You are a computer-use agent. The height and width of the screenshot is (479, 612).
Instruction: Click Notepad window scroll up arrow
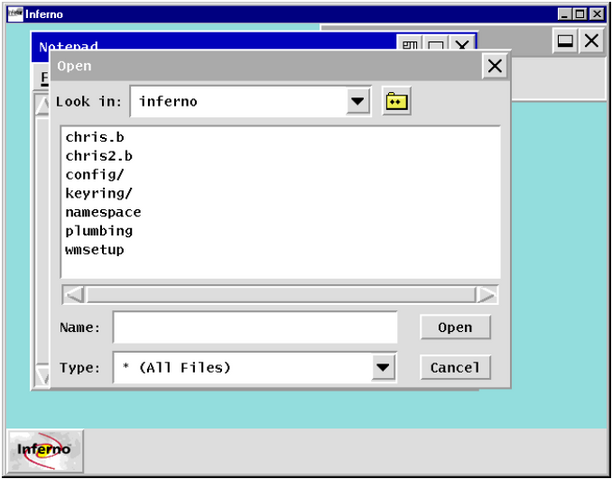coord(42,105)
